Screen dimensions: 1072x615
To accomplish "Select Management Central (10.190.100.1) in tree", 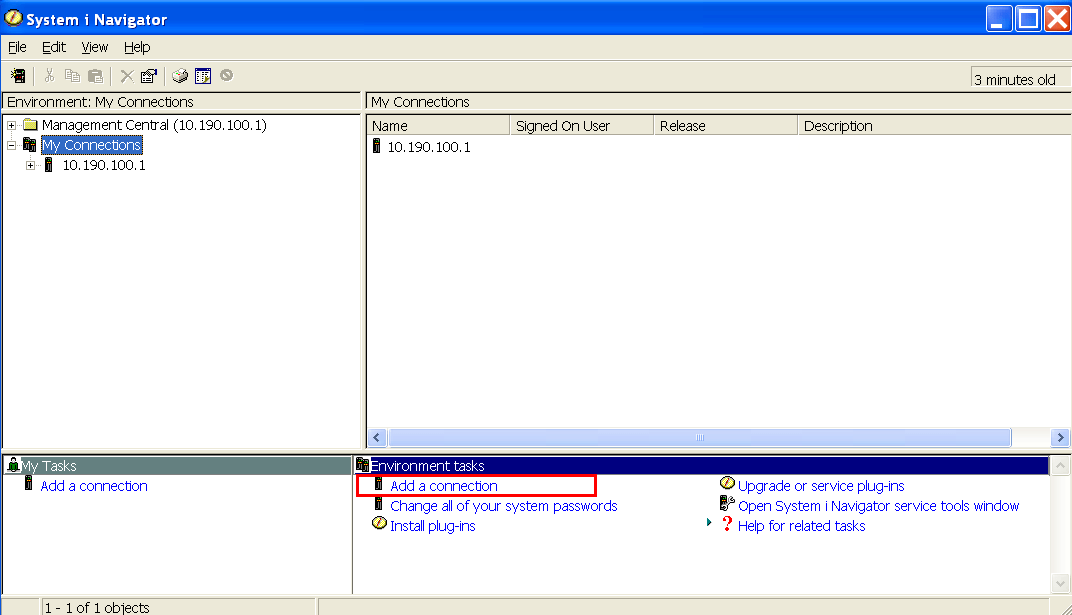I will click(x=154, y=125).
